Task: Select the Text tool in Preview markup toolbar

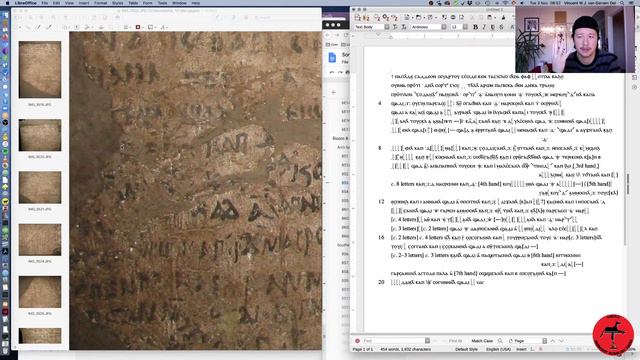Action: [77, 27]
